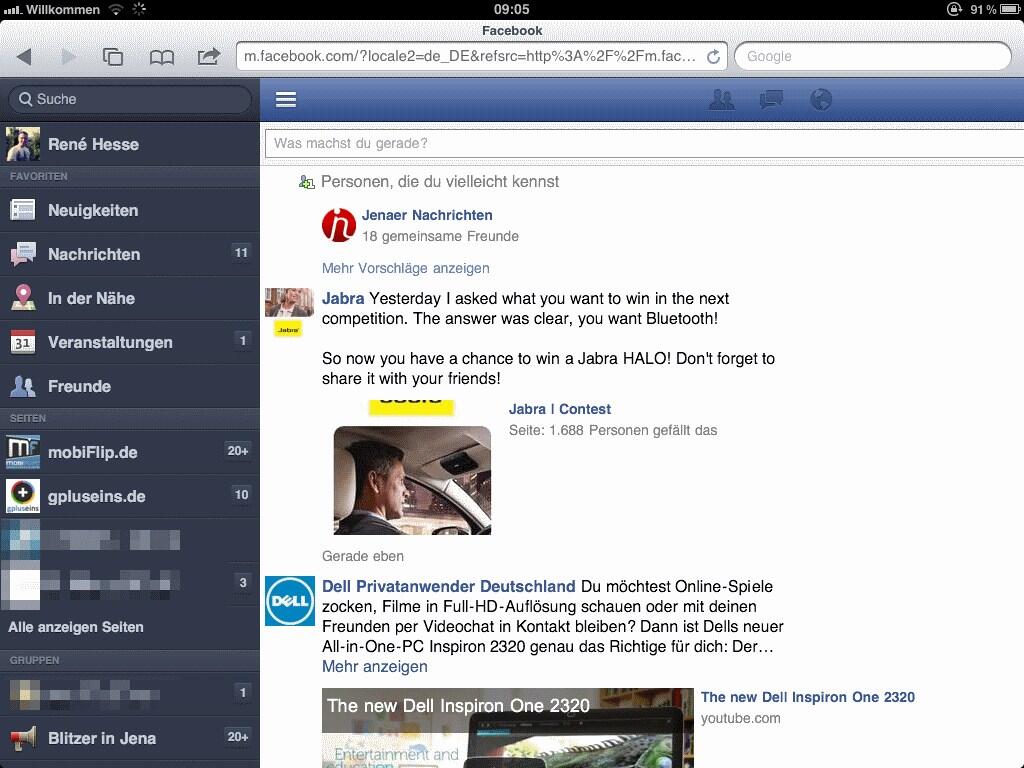This screenshot has width=1024, height=768.
Task: Click the Veranstaltungen calendar icon
Action: tap(23, 342)
